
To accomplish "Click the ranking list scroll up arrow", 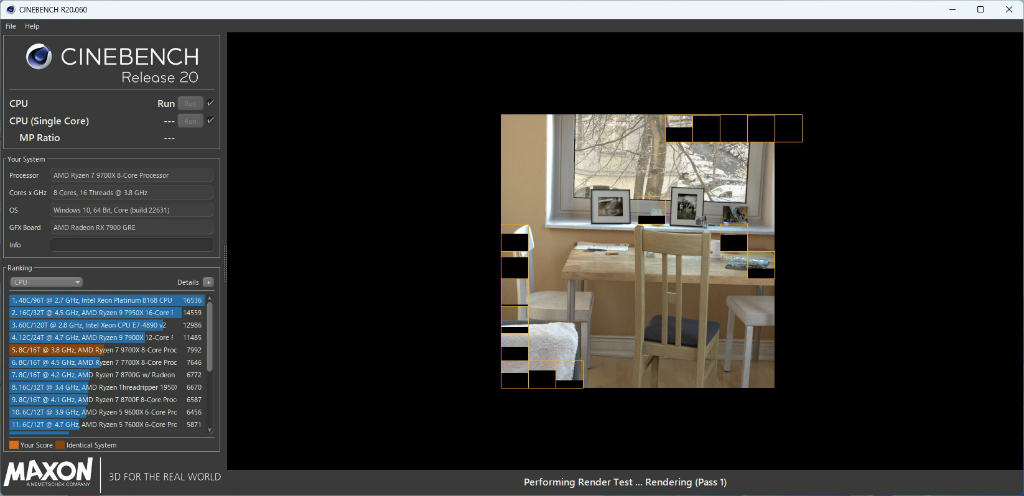I will pyautogui.click(x=210, y=298).
